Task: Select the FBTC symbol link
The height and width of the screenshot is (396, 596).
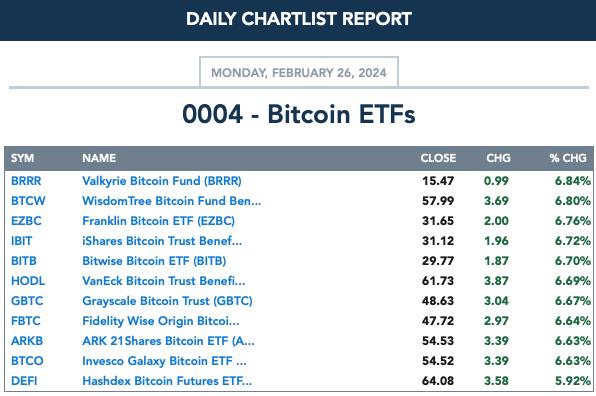Action: 26,321
